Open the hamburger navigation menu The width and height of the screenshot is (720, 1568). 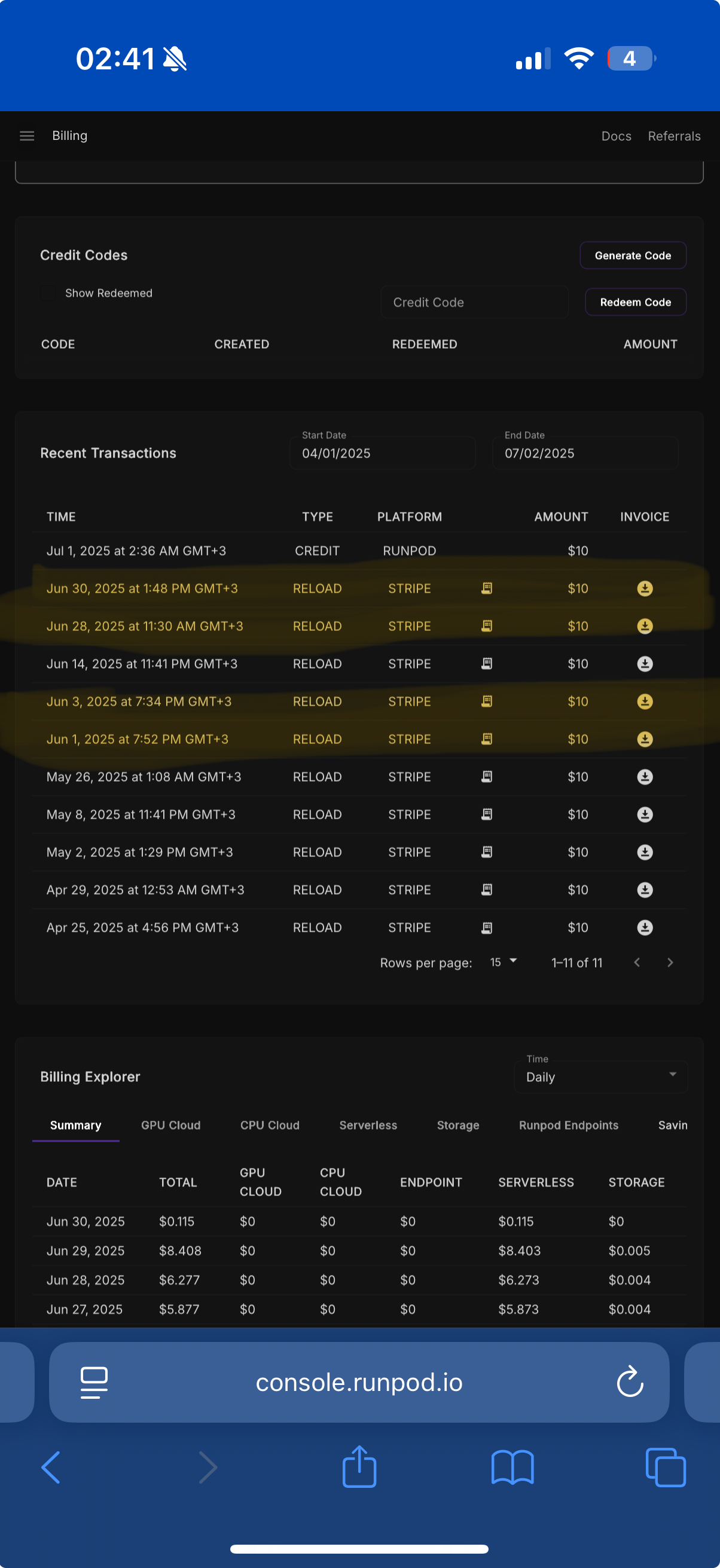tap(27, 136)
